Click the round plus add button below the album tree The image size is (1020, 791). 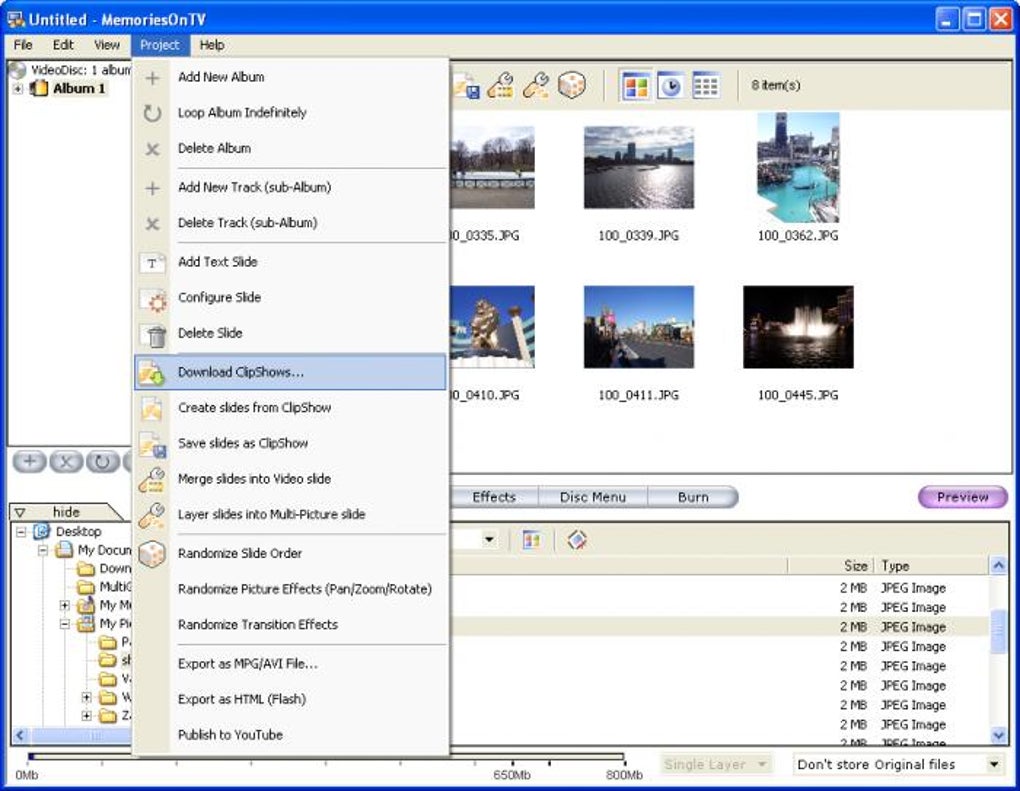[x=29, y=462]
